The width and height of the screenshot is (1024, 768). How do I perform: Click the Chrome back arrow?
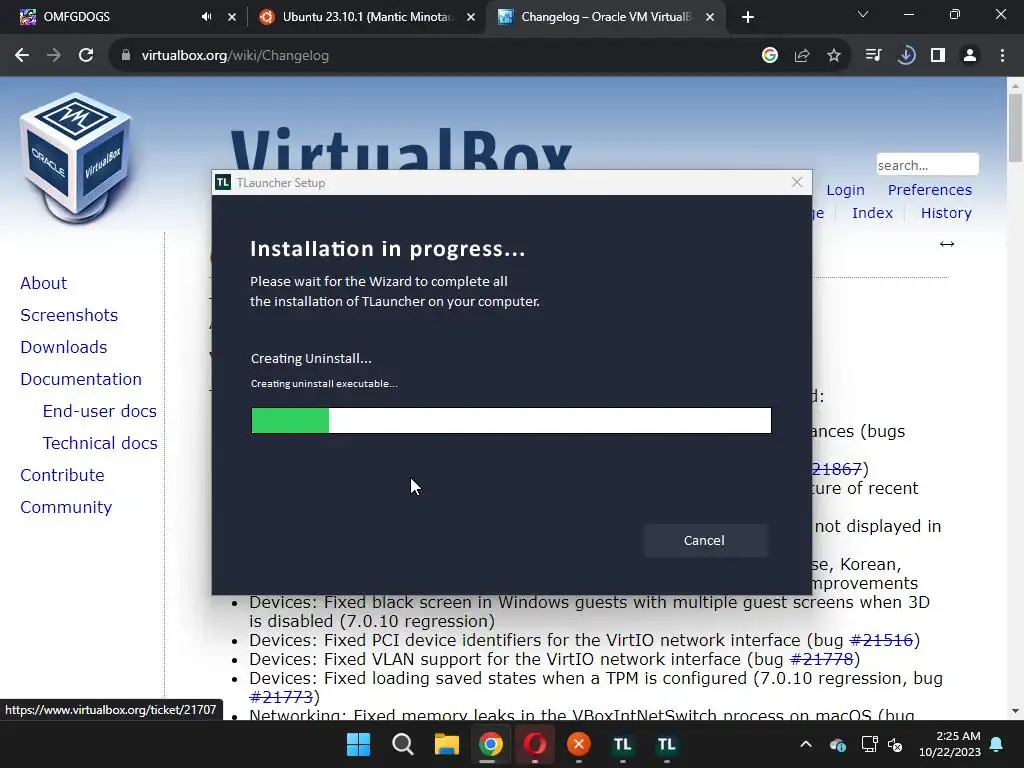click(22, 56)
